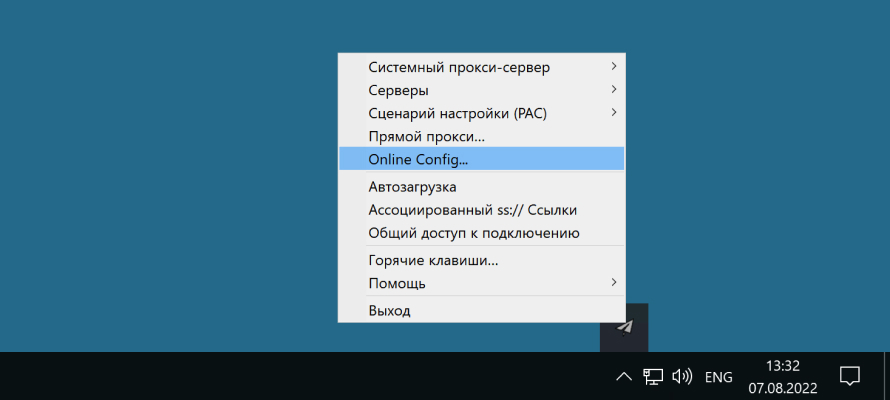Open the Помощь submenu

click(481, 283)
